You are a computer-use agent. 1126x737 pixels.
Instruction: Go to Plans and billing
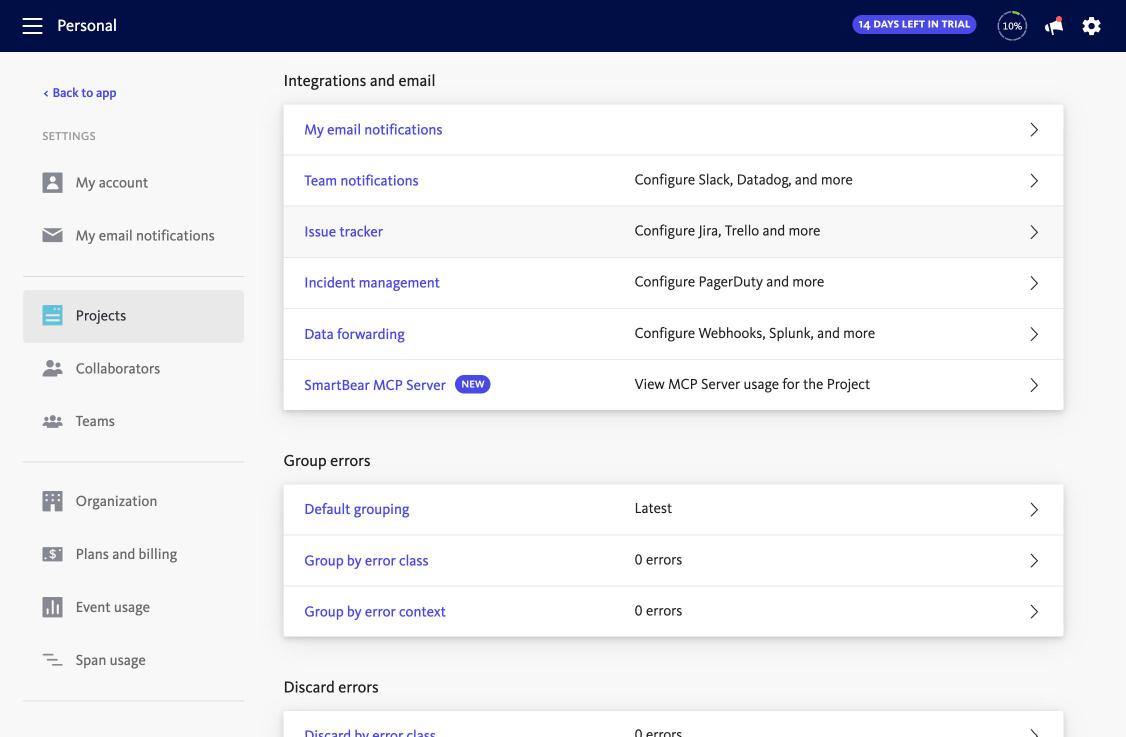coord(134,554)
